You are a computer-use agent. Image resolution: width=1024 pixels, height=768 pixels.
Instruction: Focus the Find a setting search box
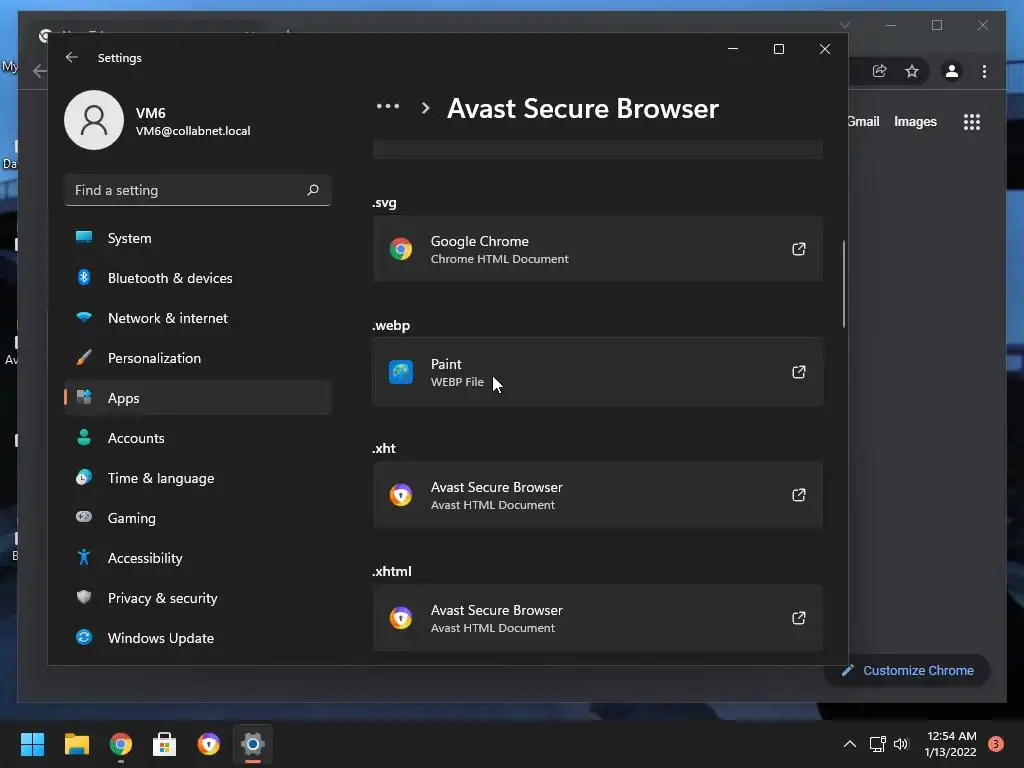coord(198,190)
